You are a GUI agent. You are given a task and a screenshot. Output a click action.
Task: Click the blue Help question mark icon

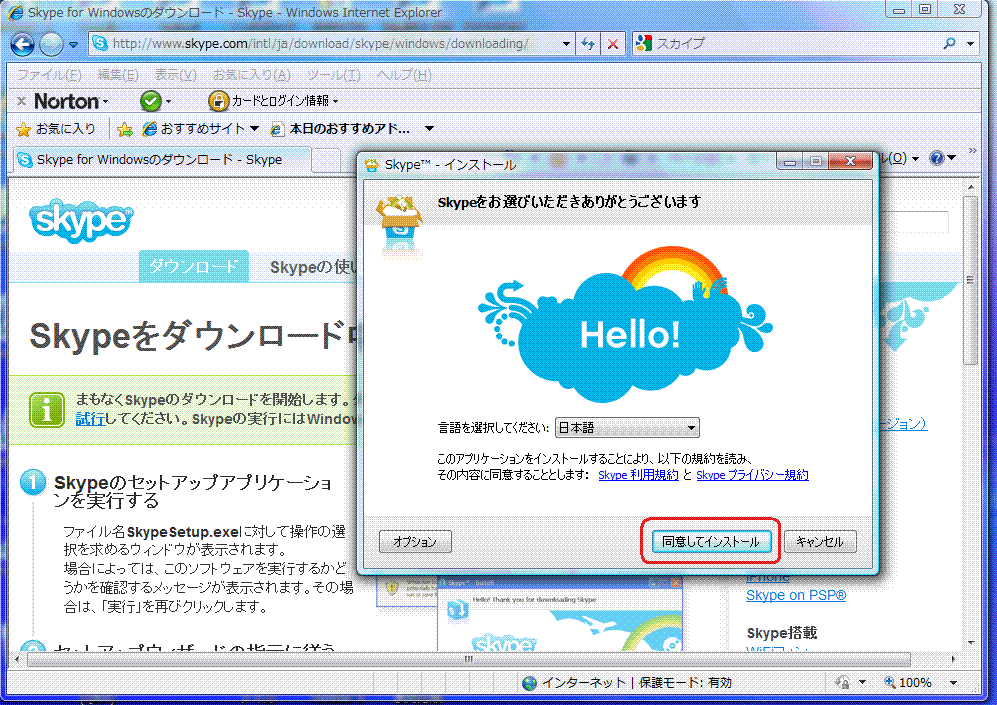point(936,158)
